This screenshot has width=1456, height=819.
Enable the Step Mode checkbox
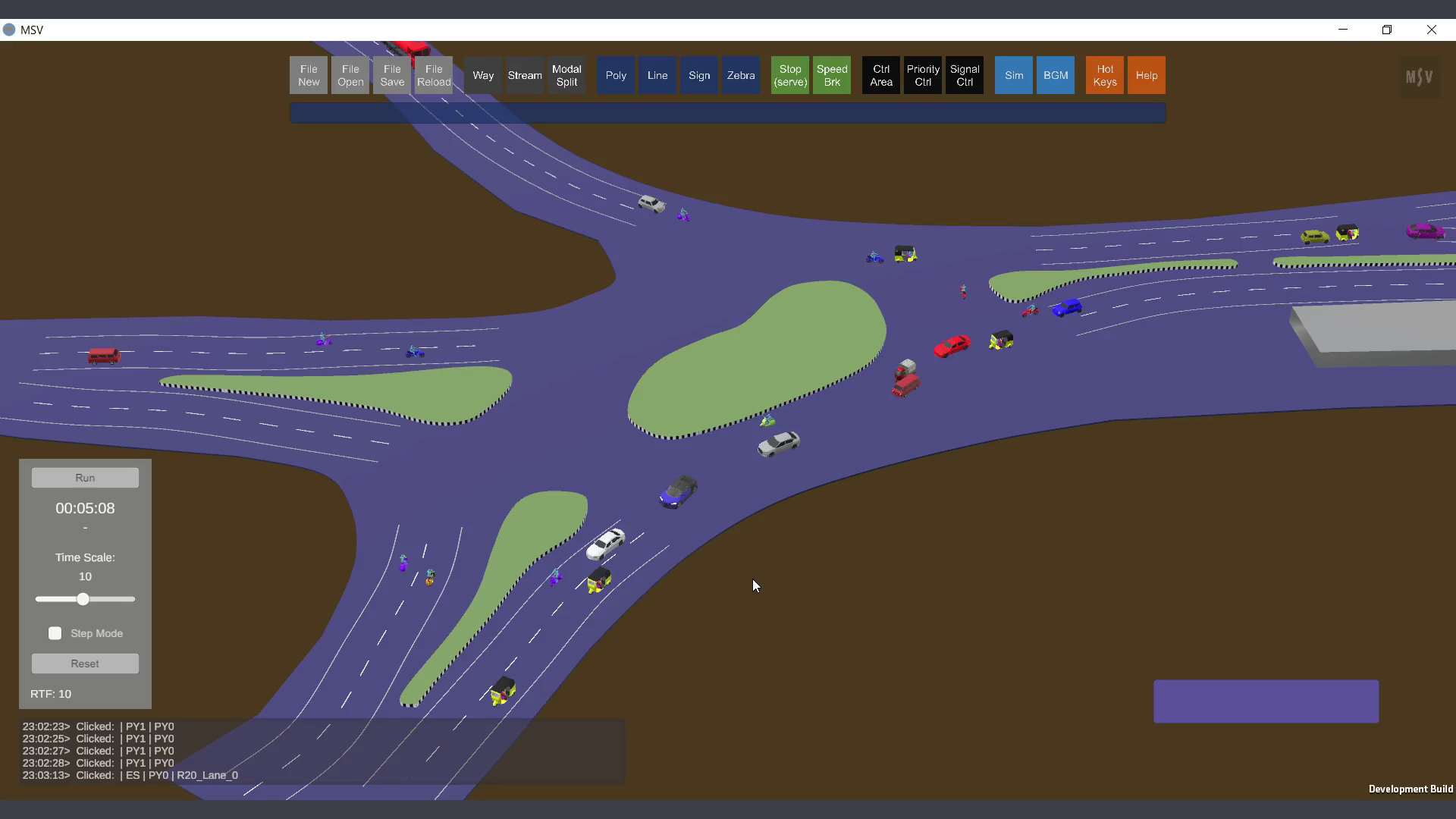(55, 633)
